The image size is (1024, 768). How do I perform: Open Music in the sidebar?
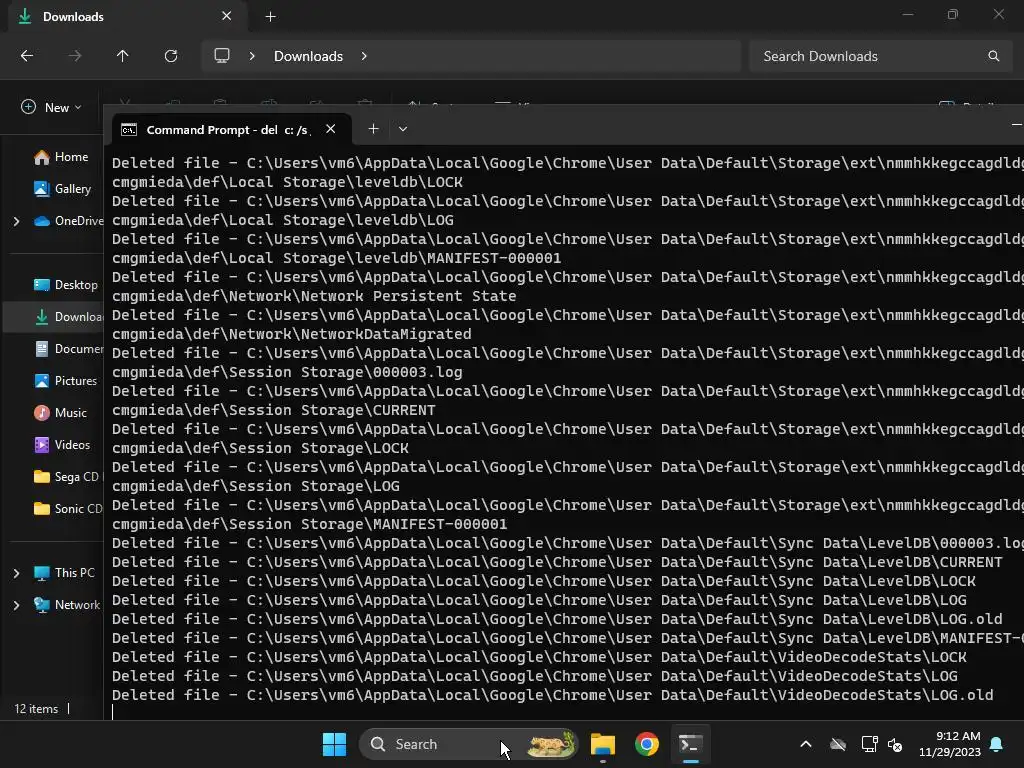(60, 413)
